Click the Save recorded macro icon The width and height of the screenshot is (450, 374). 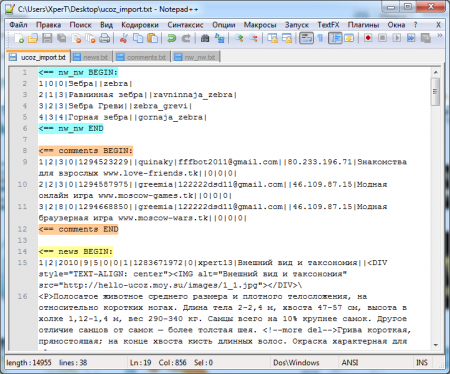(x=426, y=38)
